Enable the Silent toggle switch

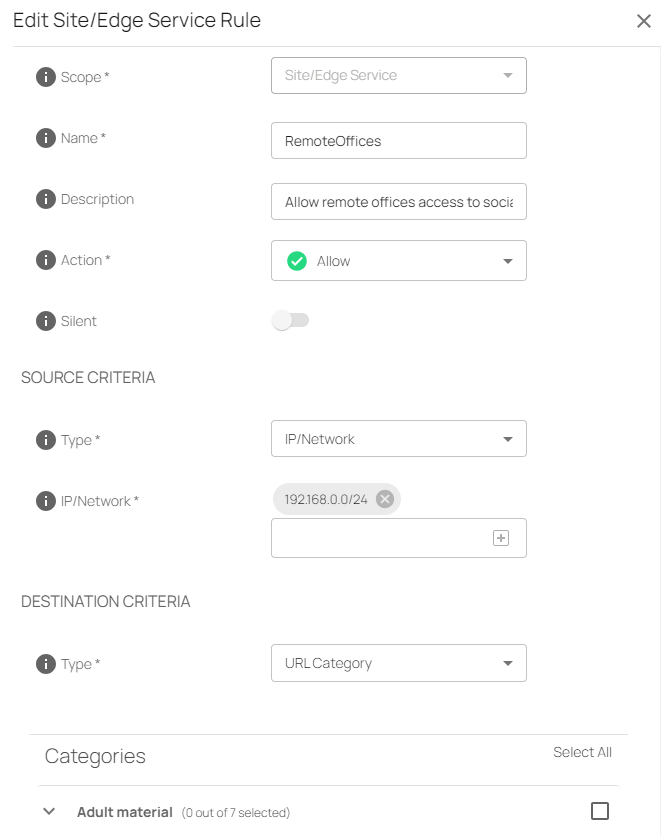(x=291, y=321)
